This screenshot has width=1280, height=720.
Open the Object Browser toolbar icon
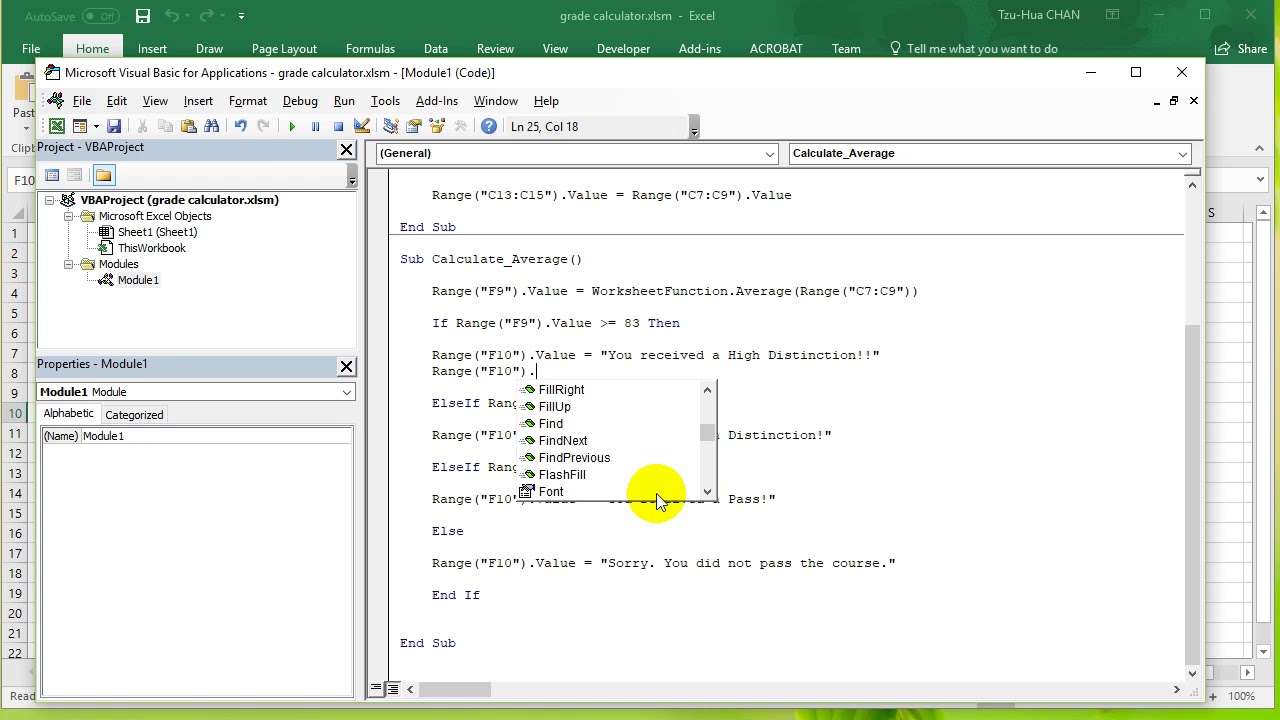click(x=437, y=126)
